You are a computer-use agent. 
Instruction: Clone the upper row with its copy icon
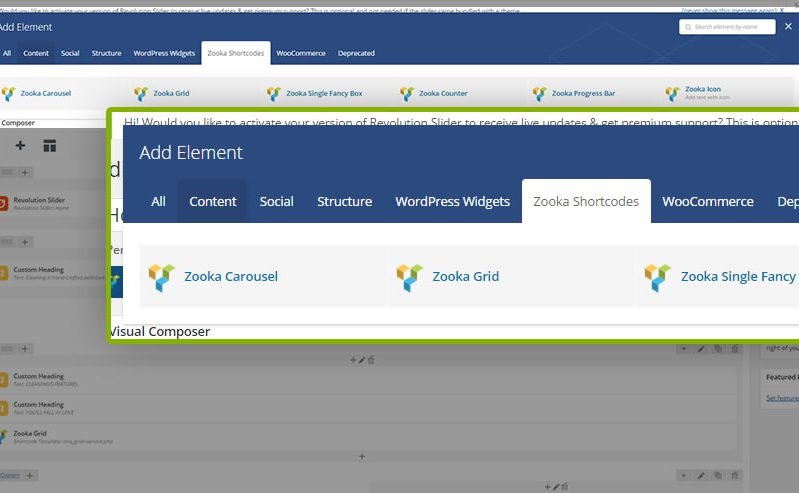click(x=718, y=349)
